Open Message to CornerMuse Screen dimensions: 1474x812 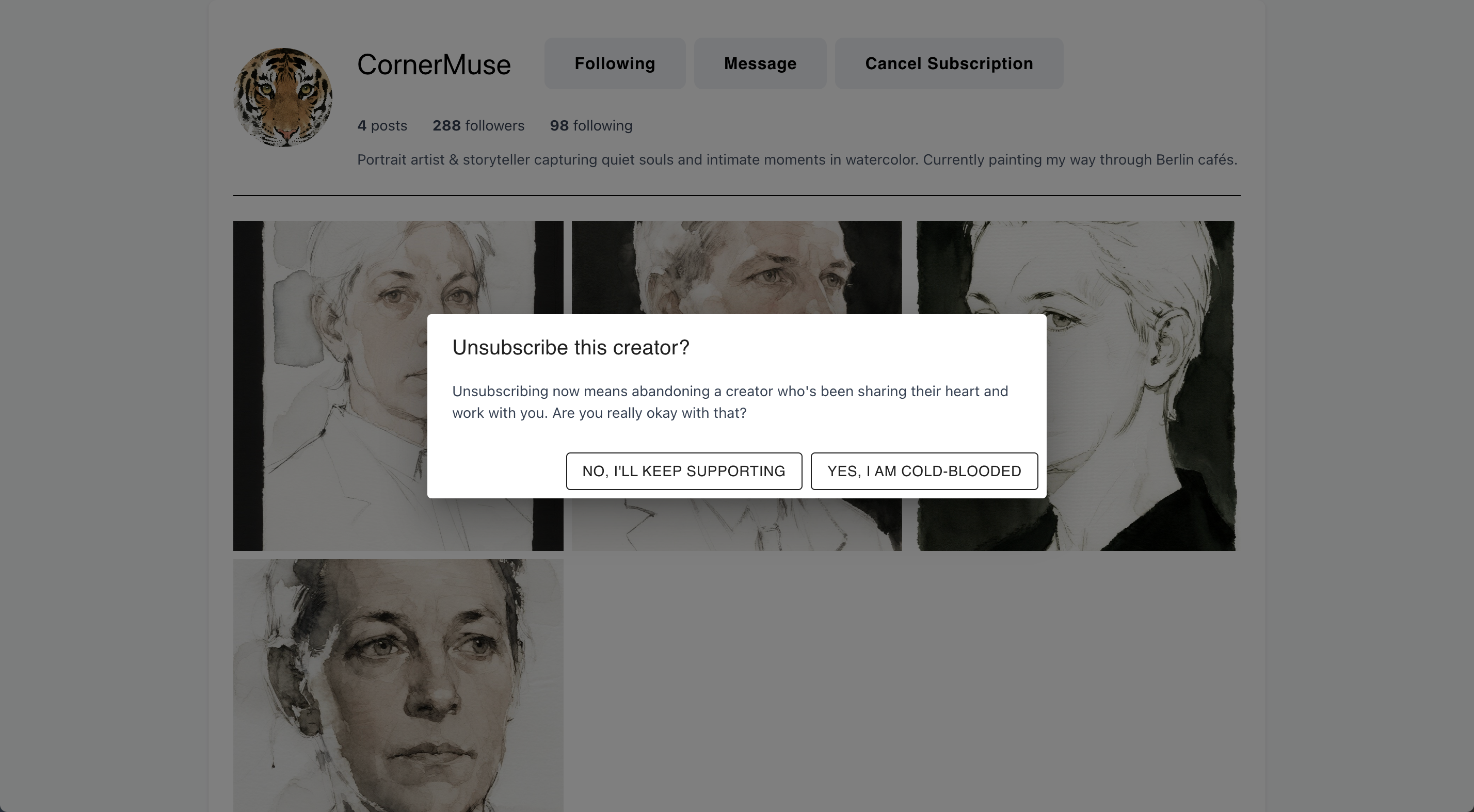tap(760, 63)
